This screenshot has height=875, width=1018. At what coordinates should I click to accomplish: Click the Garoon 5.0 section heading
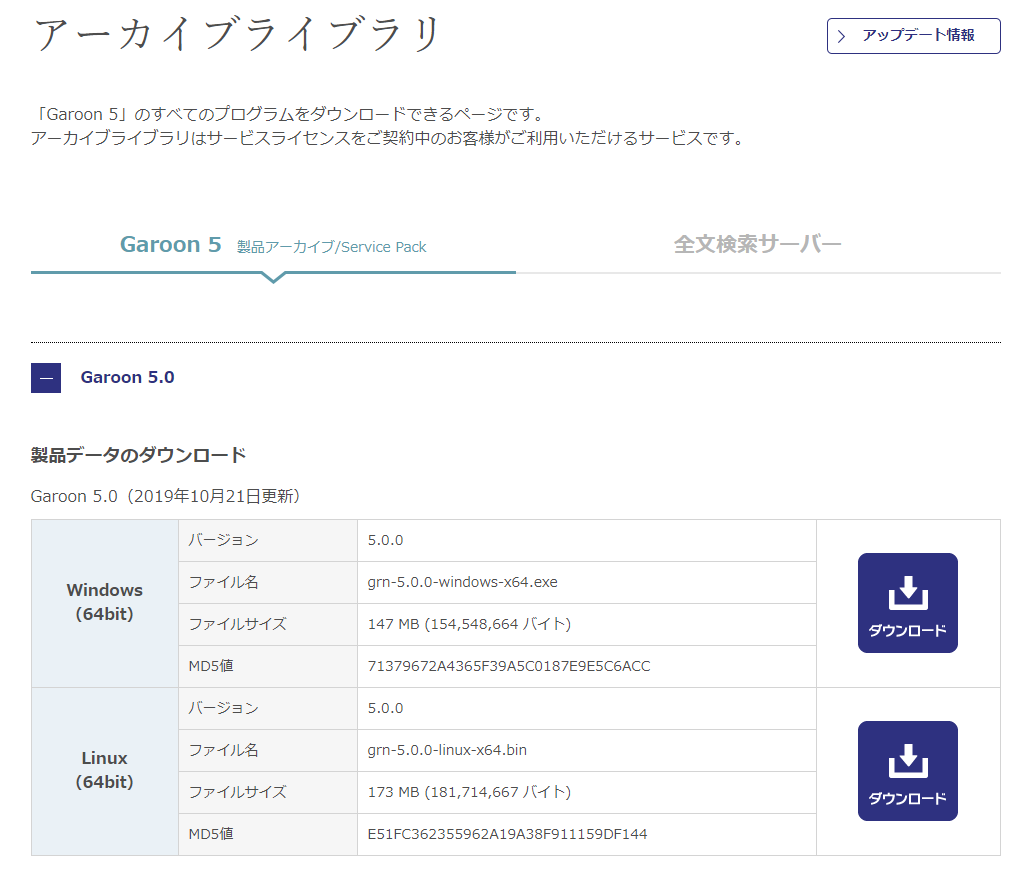pyautogui.click(x=127, y=377)
